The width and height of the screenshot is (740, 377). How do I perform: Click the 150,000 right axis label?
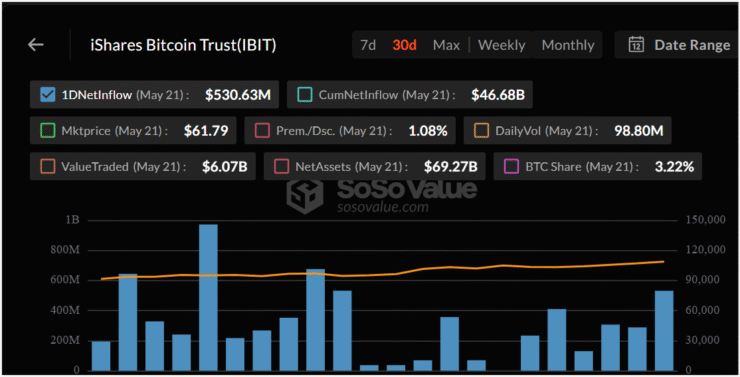706,220
